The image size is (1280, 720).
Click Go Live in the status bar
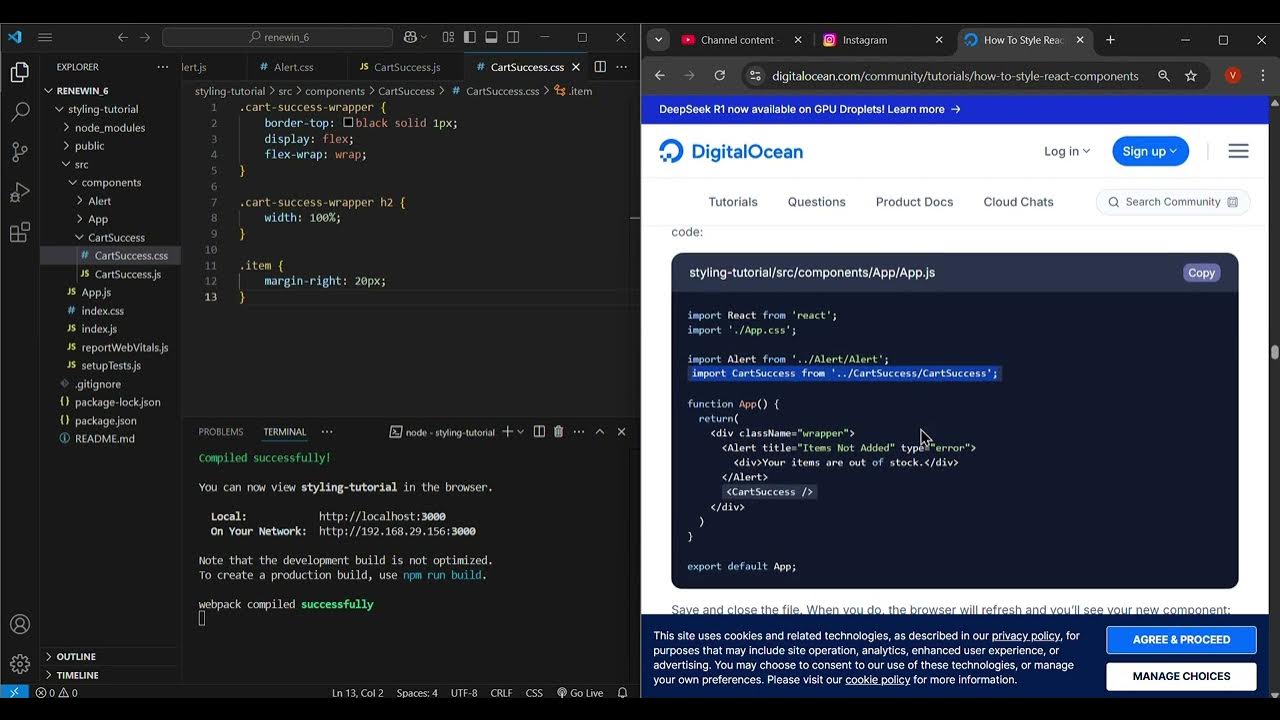point(580,693)
